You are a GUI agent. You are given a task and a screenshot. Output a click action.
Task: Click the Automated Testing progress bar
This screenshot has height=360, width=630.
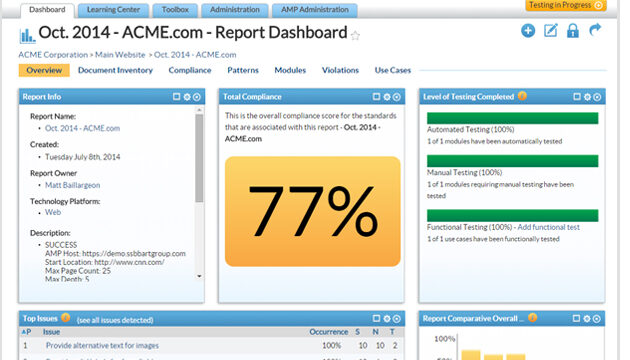(x=512, y=118)
